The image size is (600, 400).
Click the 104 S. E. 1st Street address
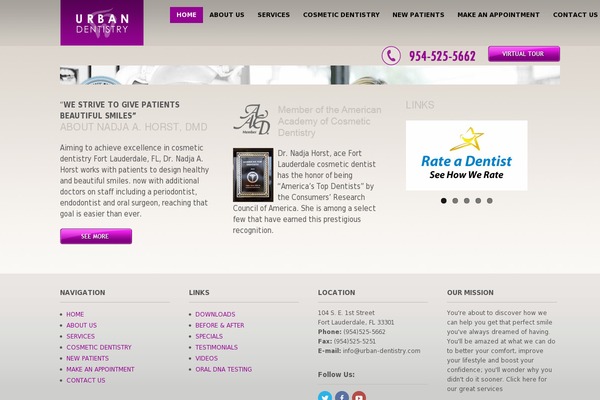point(346,313)
